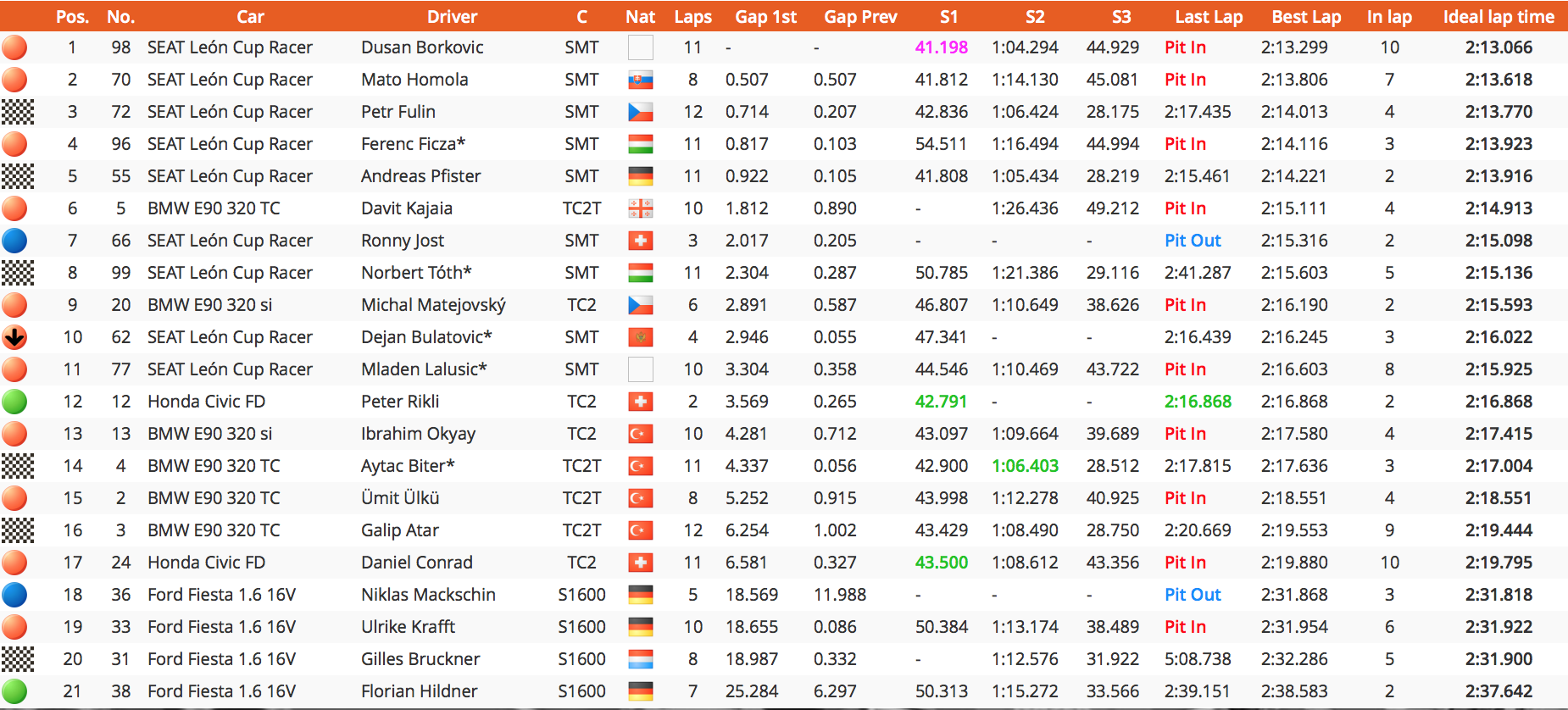This screenshot has height=710, width=1568.
Task: Click last lap time 5:08.738
Action: click(1198, 659)
